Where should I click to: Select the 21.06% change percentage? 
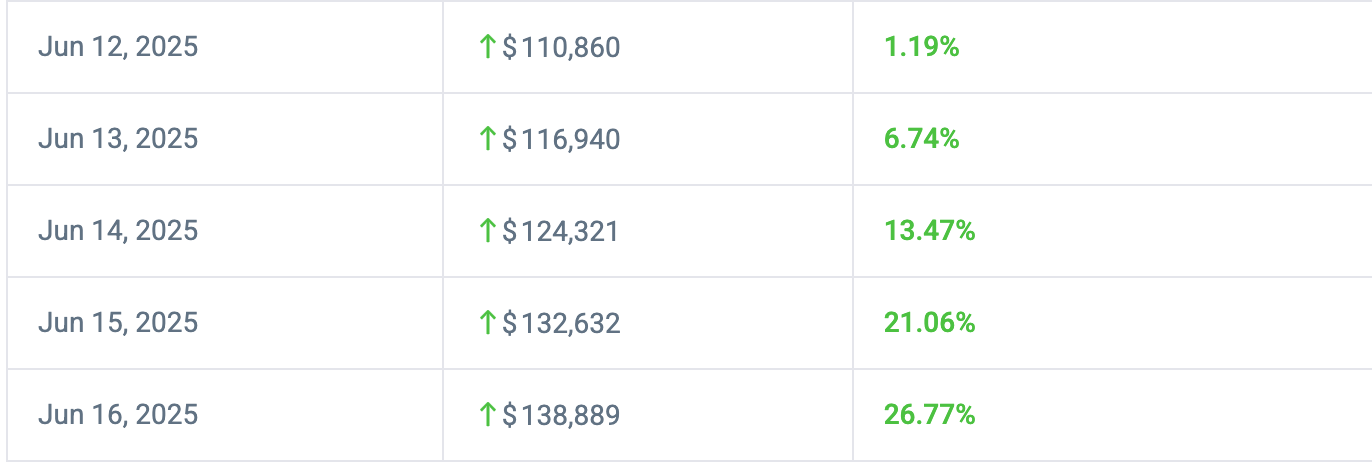click(x=929, y=323)
